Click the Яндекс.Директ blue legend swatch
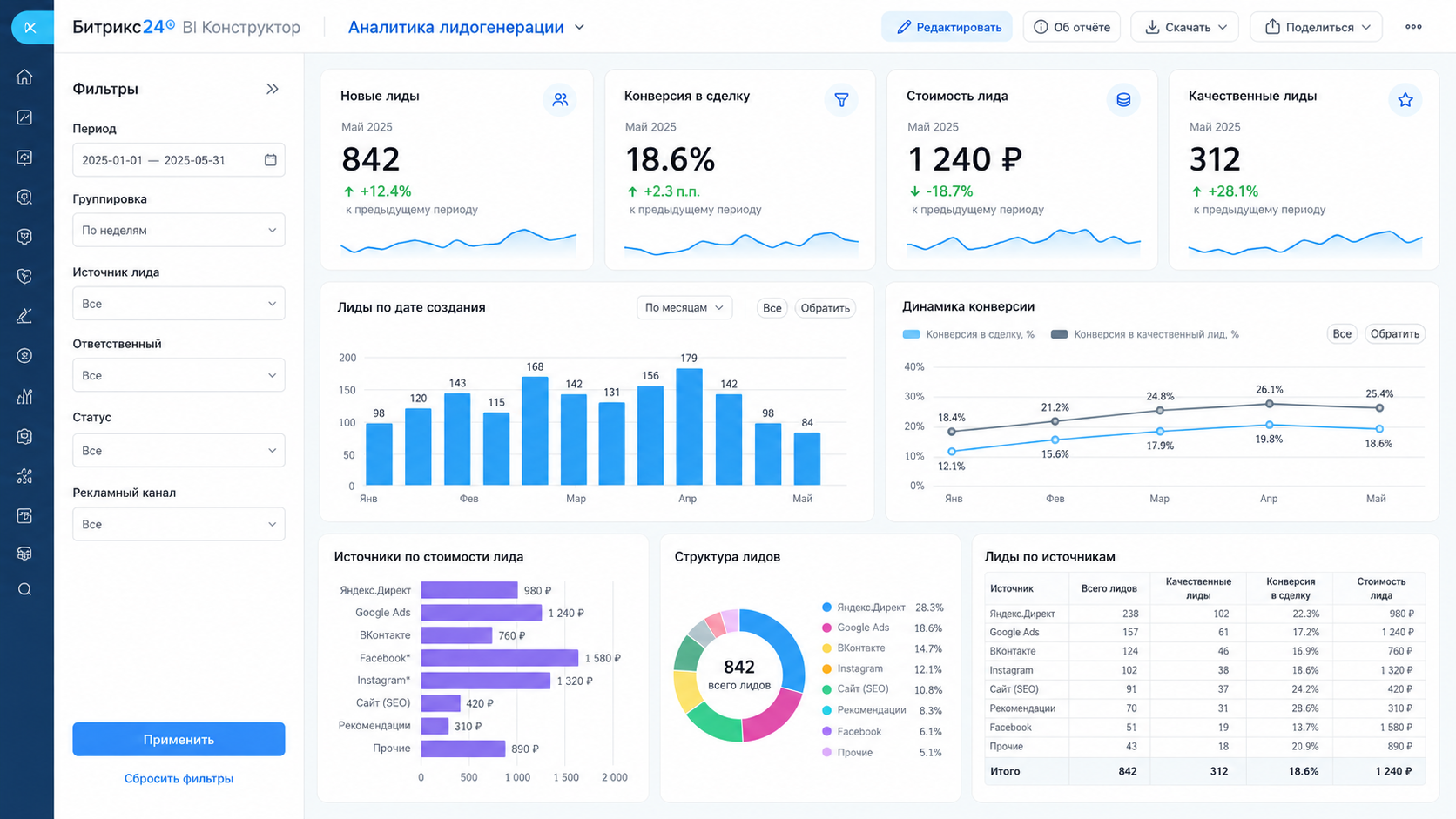 826,608
